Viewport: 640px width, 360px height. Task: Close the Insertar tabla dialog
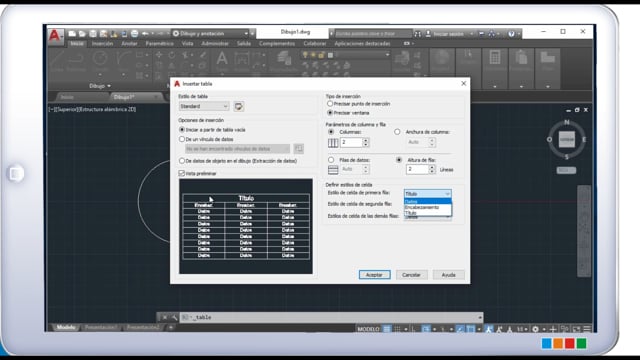tap(463, 83)
